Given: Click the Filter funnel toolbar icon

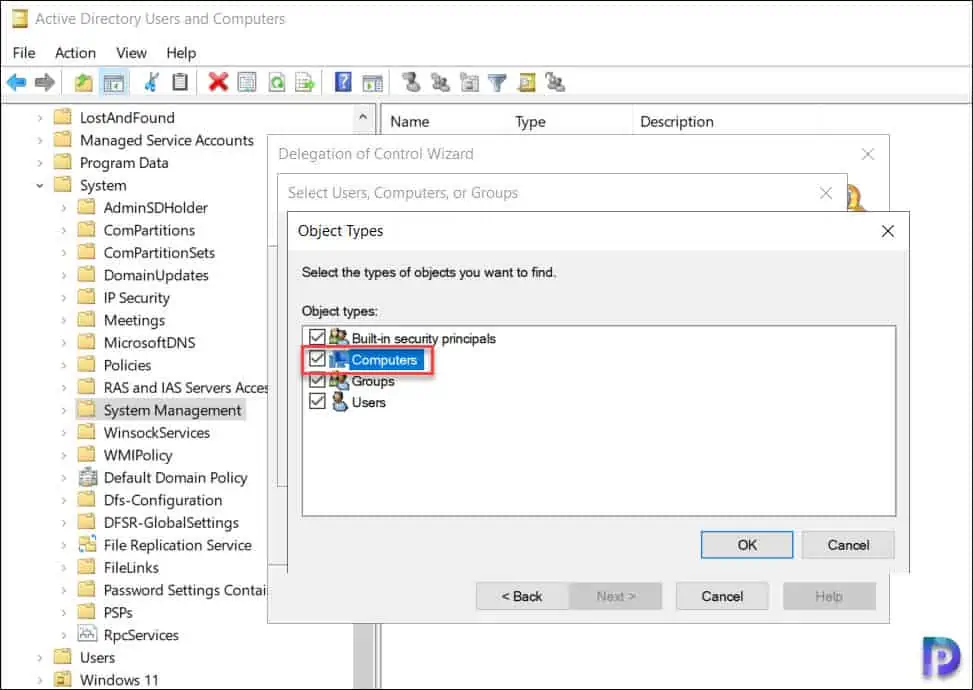Looking at the screenshot, I should pos(498,82).
